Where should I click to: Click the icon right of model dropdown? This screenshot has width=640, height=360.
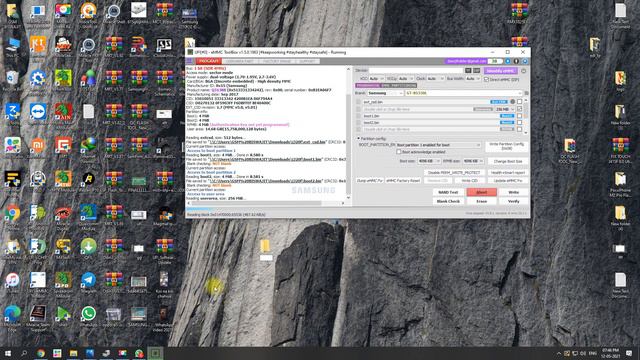[x=526, y=93]
